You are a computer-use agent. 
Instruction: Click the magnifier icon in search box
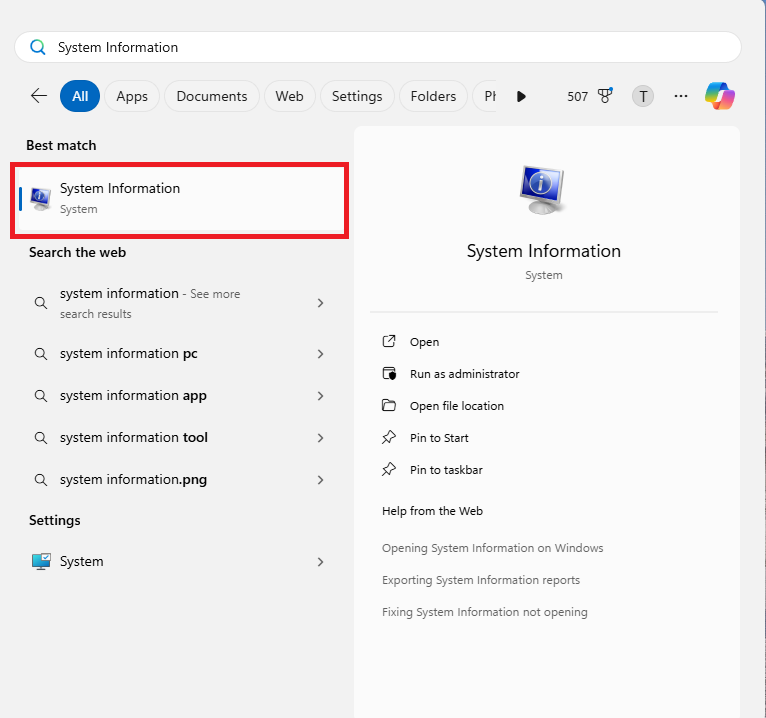[38, 47]
